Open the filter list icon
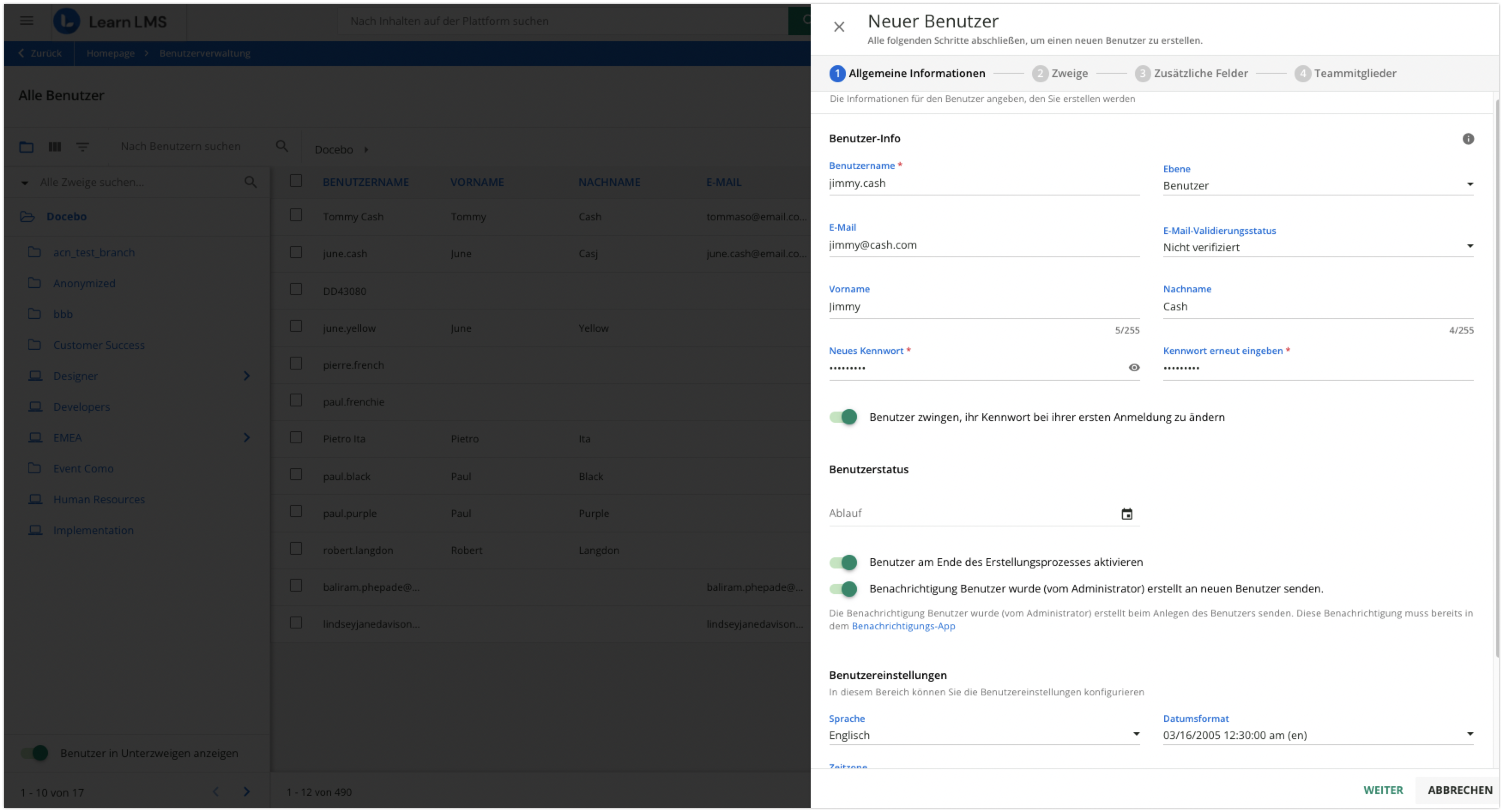1503x812 pixels. 83,147
